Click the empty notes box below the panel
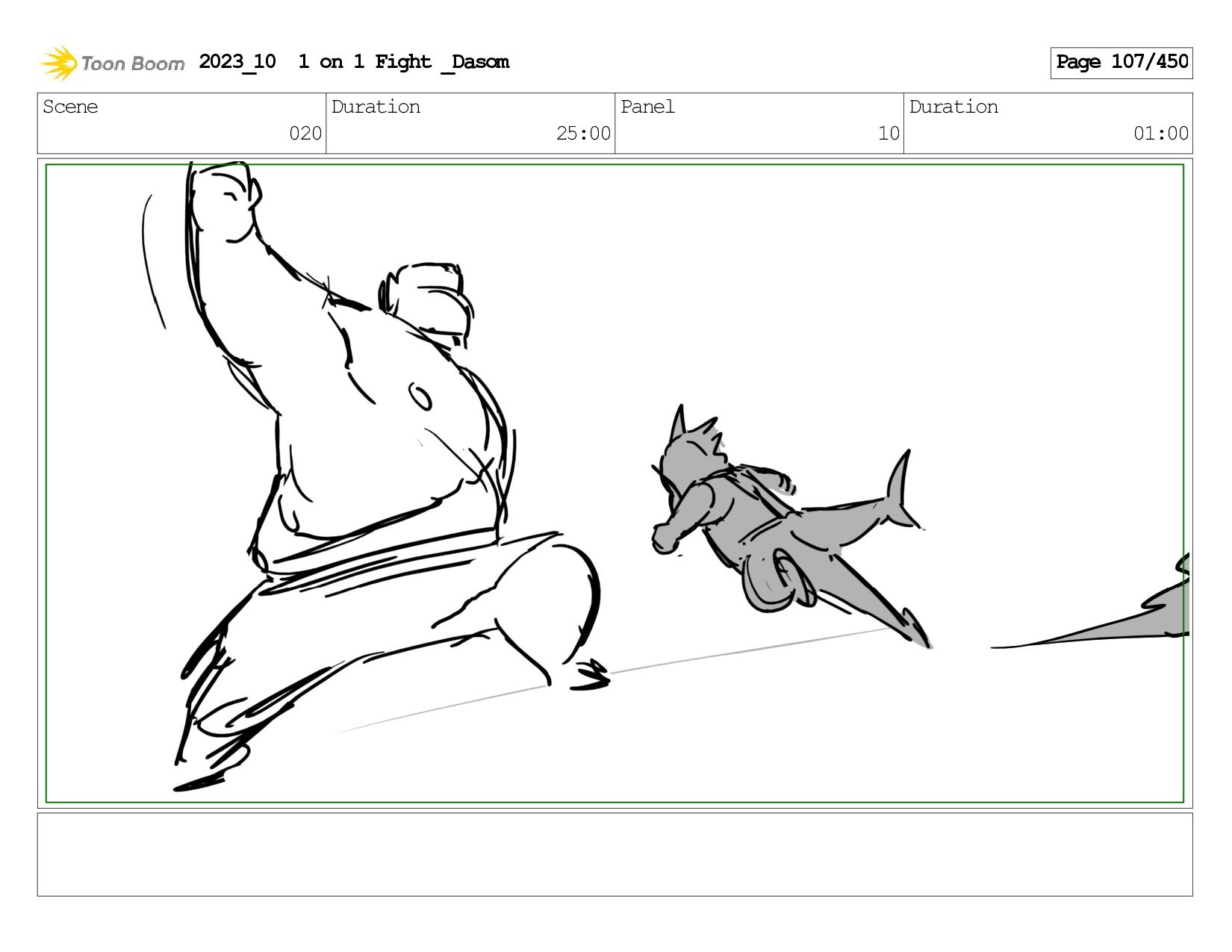The height and width of the screenshot is (952, 1232). [615, 855]
